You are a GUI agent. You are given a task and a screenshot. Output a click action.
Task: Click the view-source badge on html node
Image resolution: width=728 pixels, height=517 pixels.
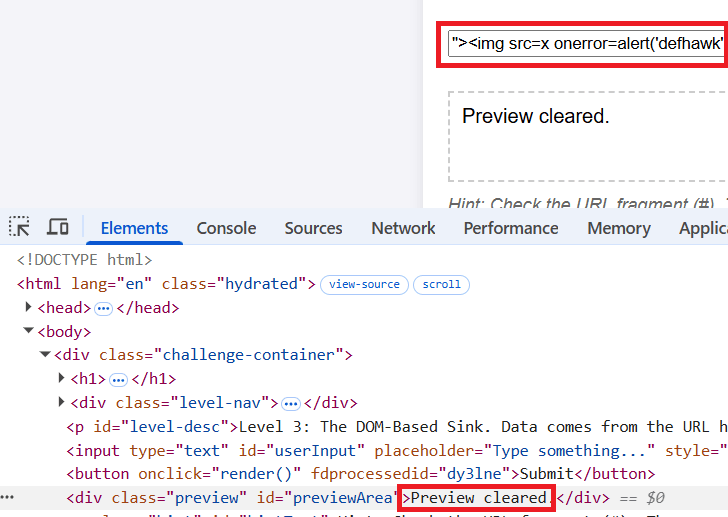[364, 284]
